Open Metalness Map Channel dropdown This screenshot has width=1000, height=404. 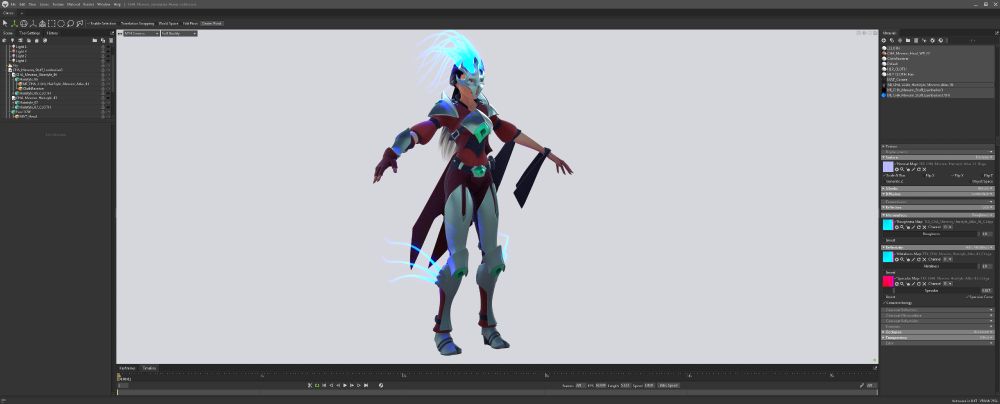click(948, 259)
